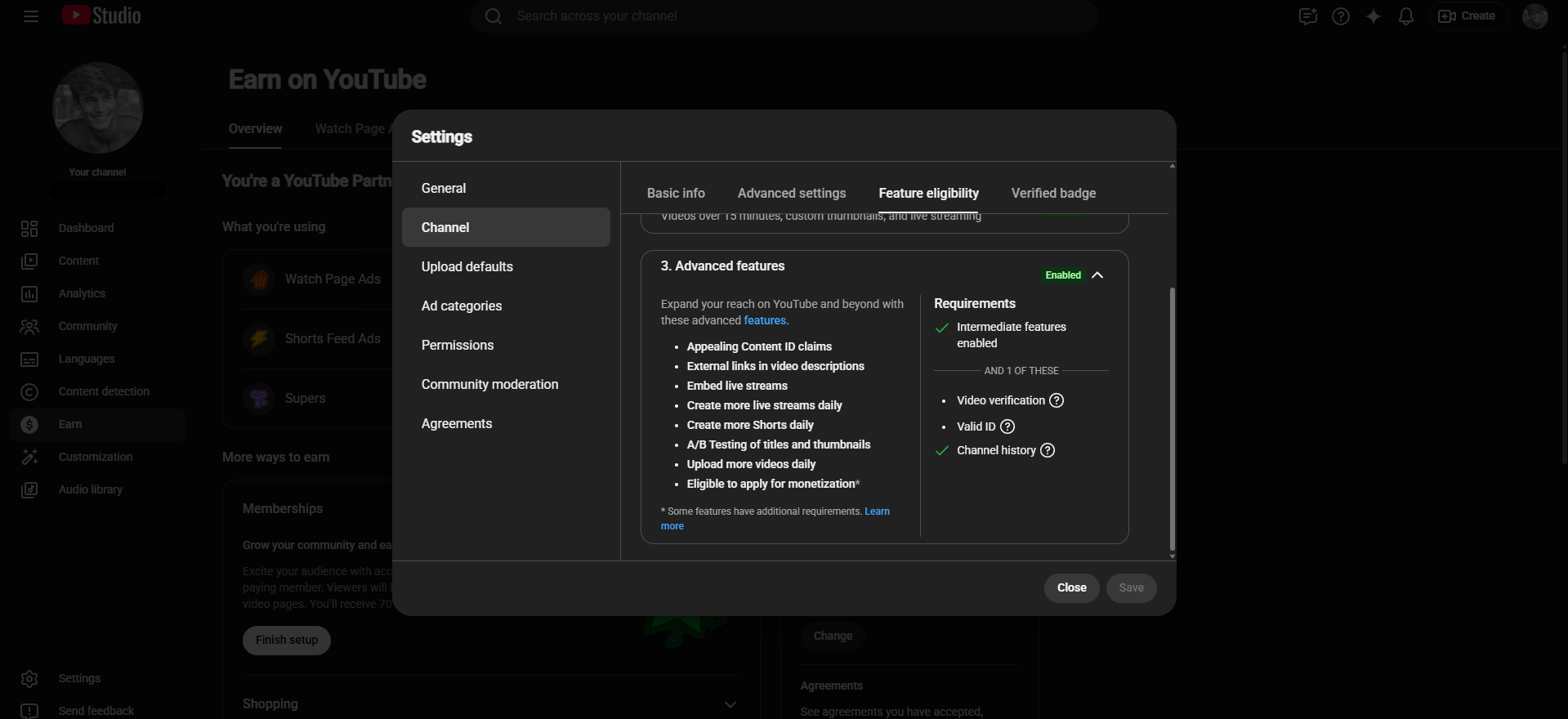Switch to the Advanced settings tab
This screenshot has width=1568, height=719.
coord(792,194)
